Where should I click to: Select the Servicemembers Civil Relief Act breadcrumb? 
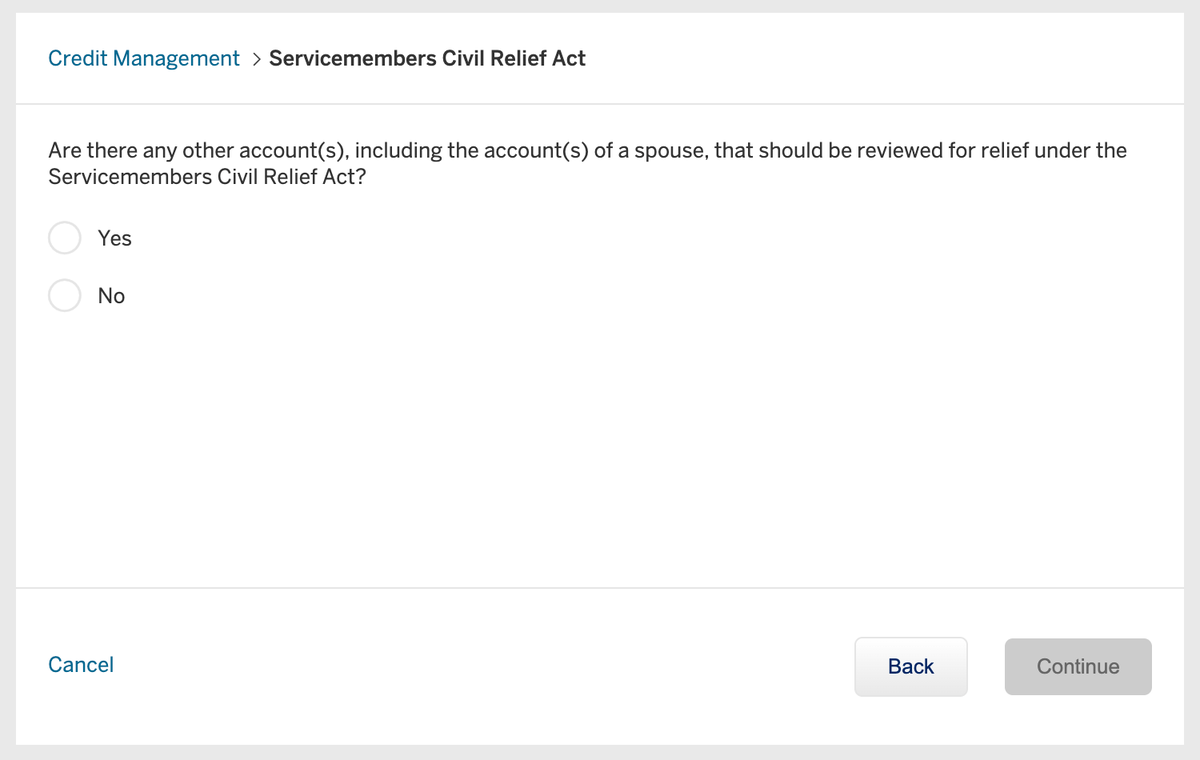tap(427, 58)
